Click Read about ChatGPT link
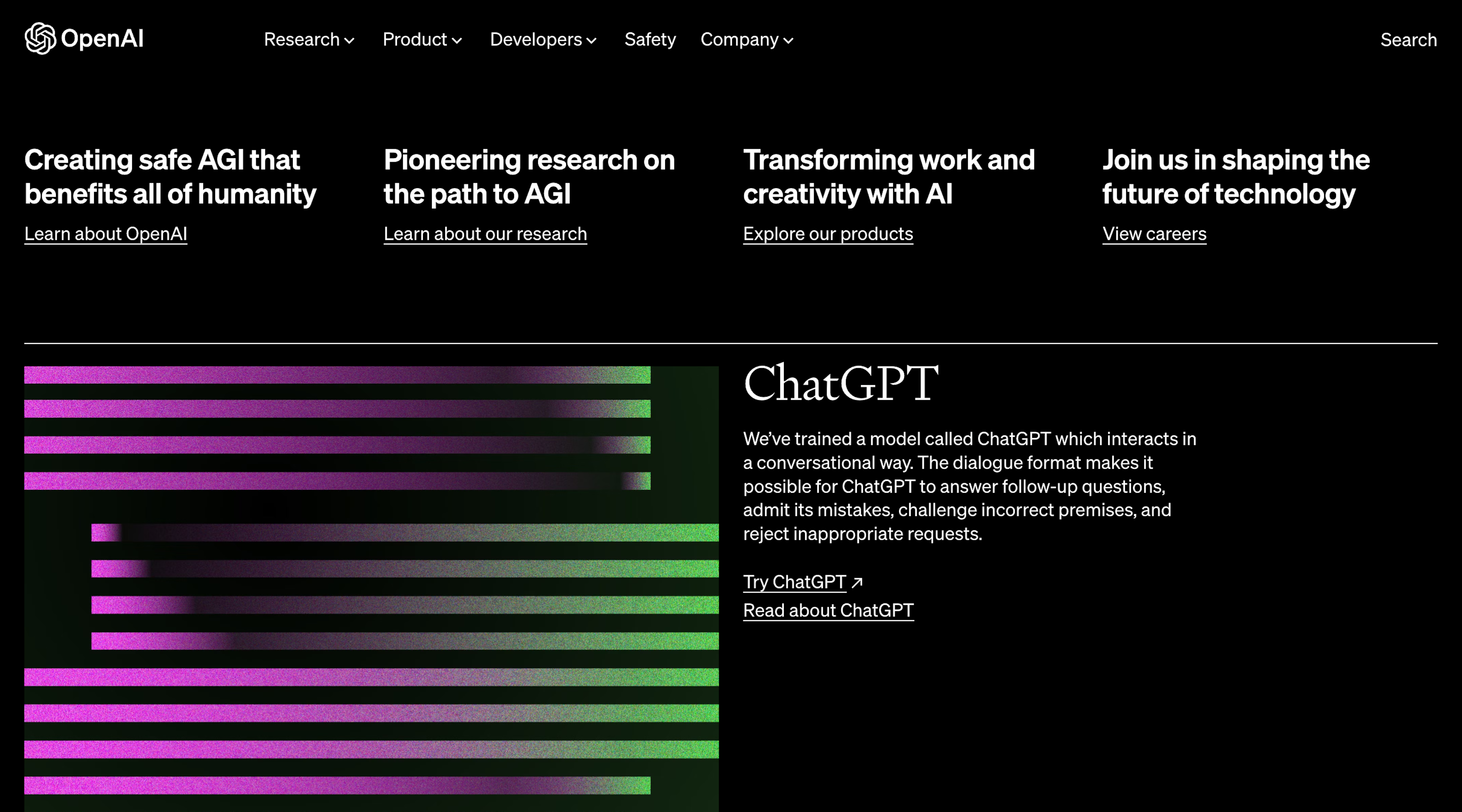 828,609
